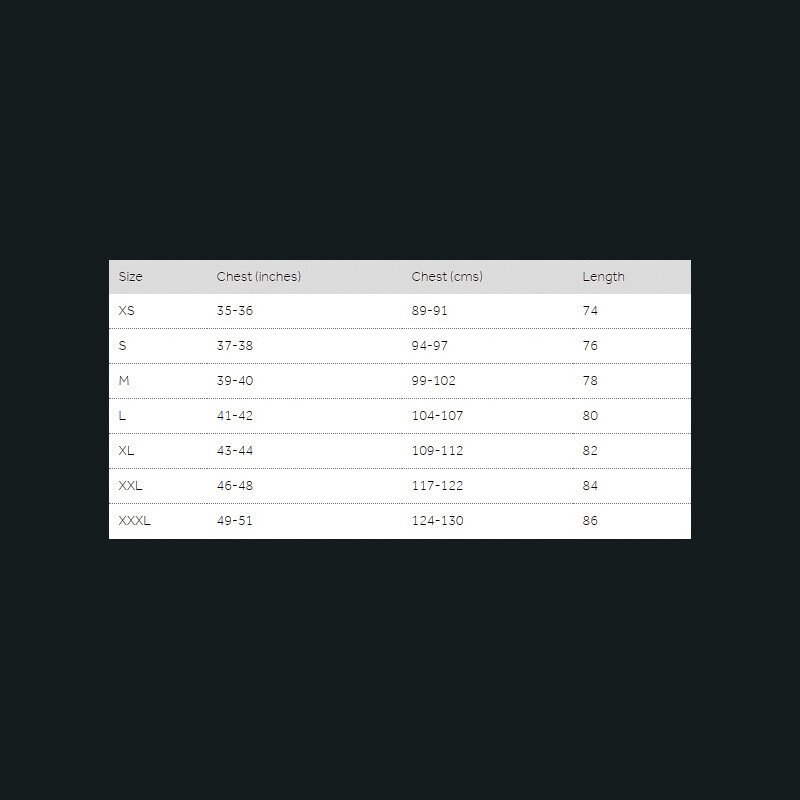The width and height of the screenshot is (800, 800).
Task: Click the 39-40 chest inches value
Action: 235,381
